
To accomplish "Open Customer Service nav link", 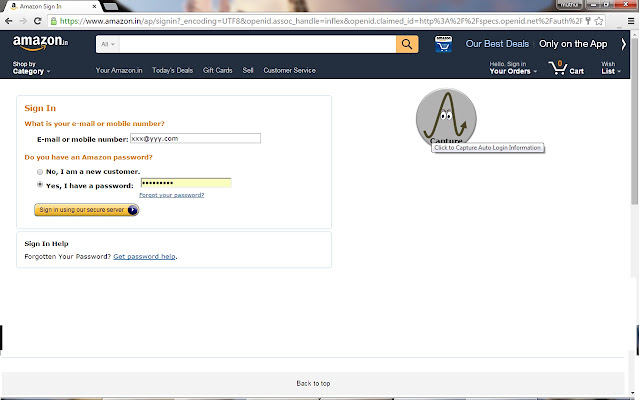I will [x=289, y=70].
